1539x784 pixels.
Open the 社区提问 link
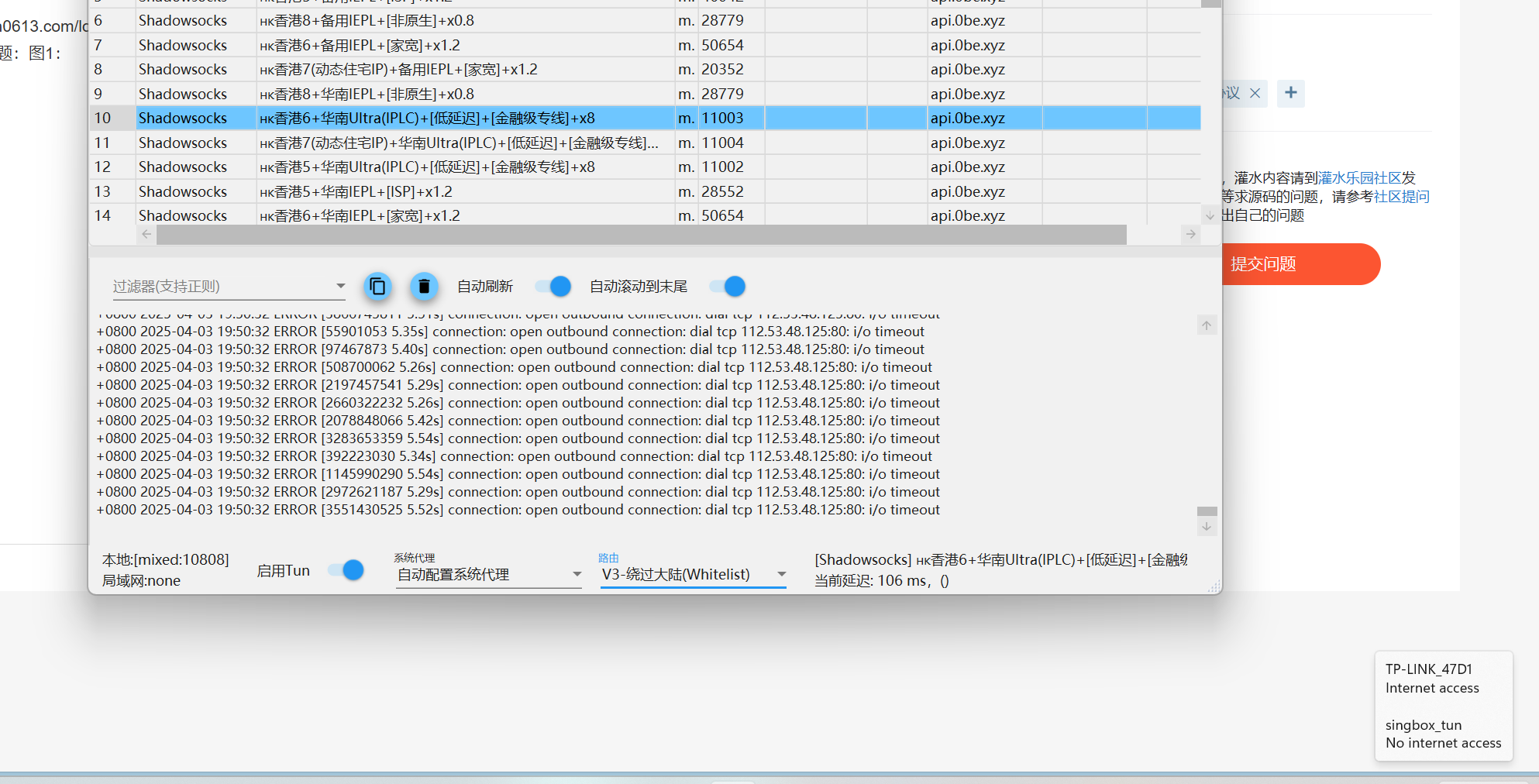(x=1401, y=197)
